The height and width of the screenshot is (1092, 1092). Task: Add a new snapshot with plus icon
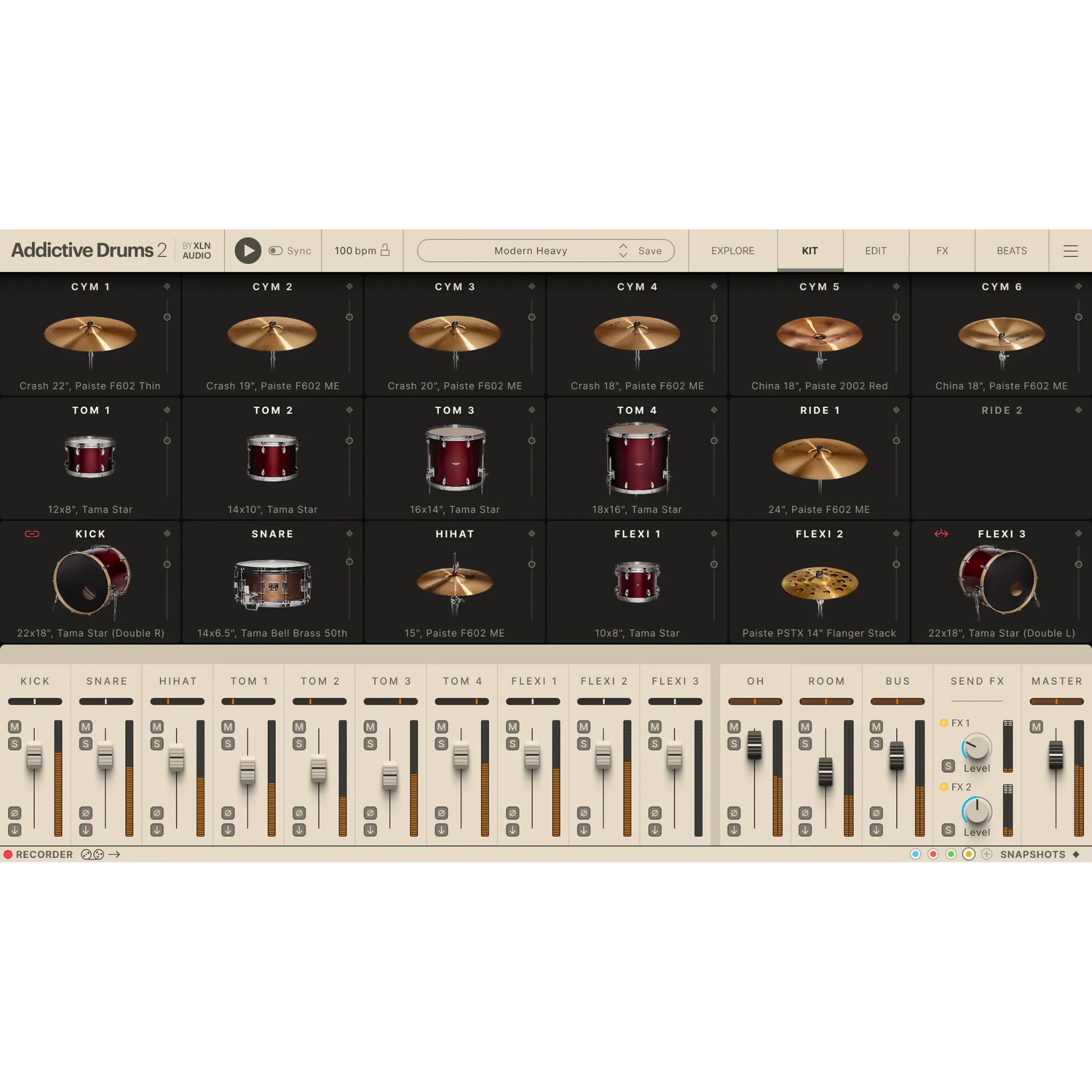tap(987, 854)
